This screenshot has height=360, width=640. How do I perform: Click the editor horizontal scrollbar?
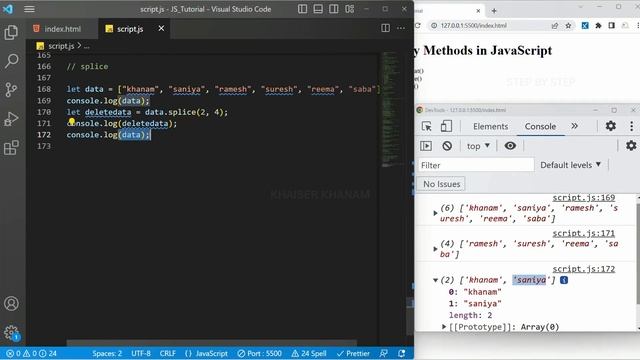pyautogui.click(x=211, y=342)
